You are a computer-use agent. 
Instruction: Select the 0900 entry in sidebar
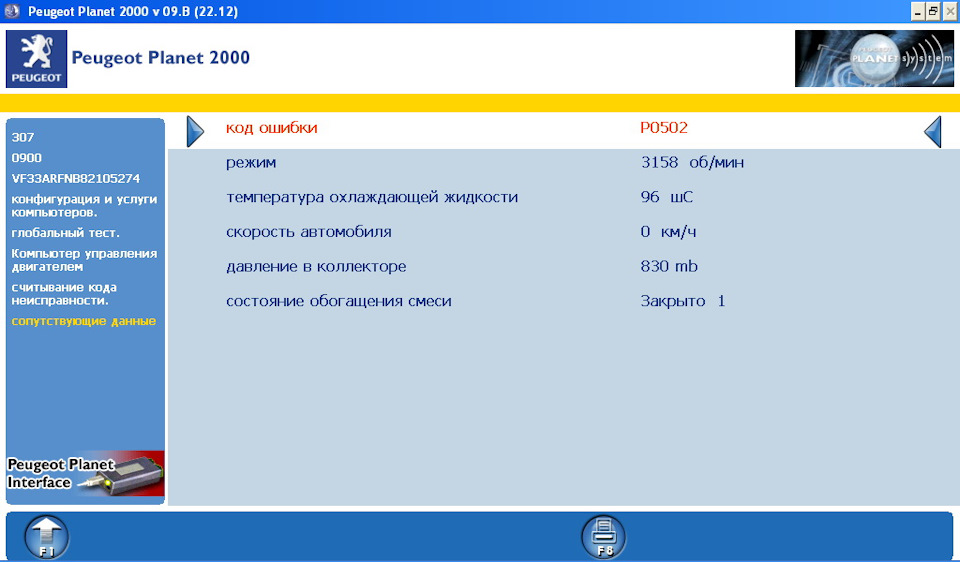[27, 158]
